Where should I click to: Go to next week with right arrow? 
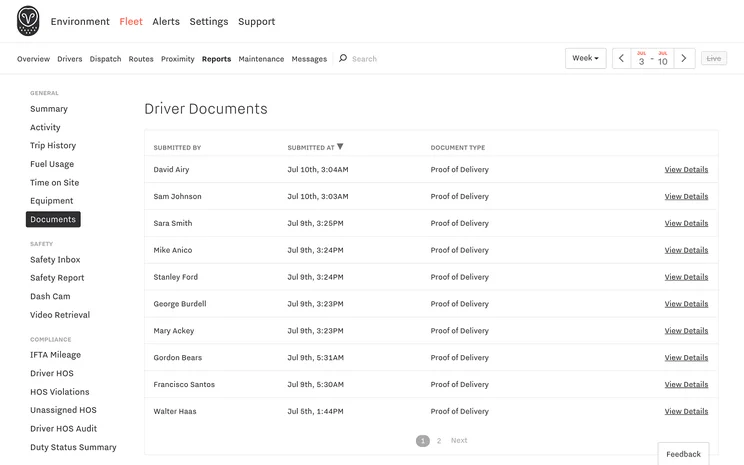tap(684, 58)
